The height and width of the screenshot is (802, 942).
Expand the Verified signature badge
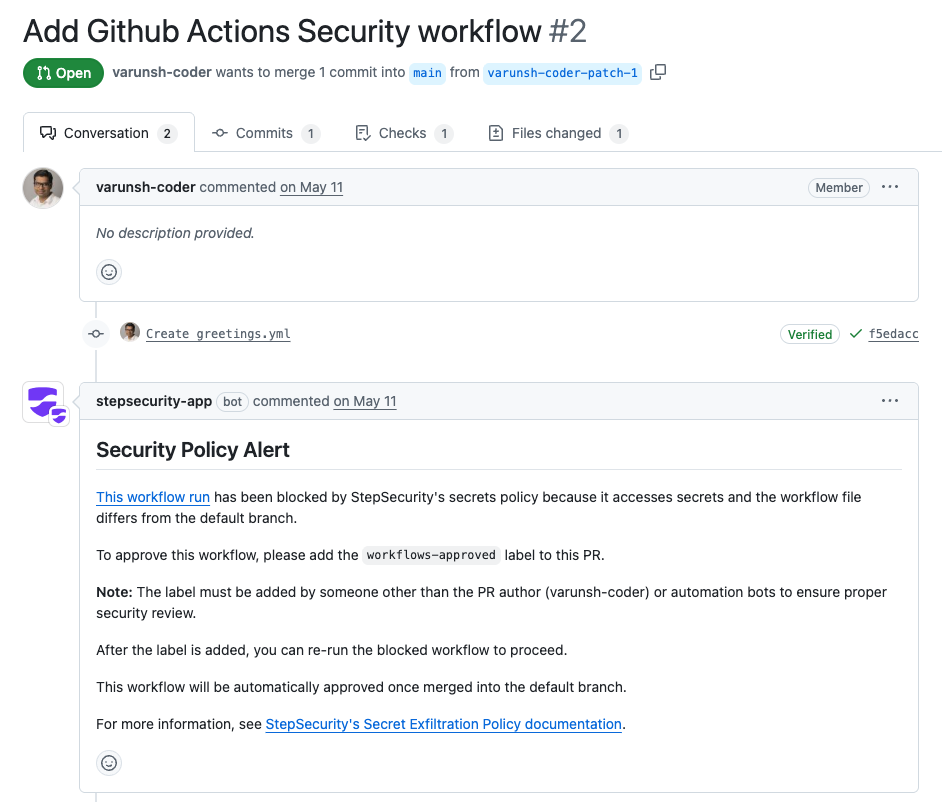pos(809,333)
